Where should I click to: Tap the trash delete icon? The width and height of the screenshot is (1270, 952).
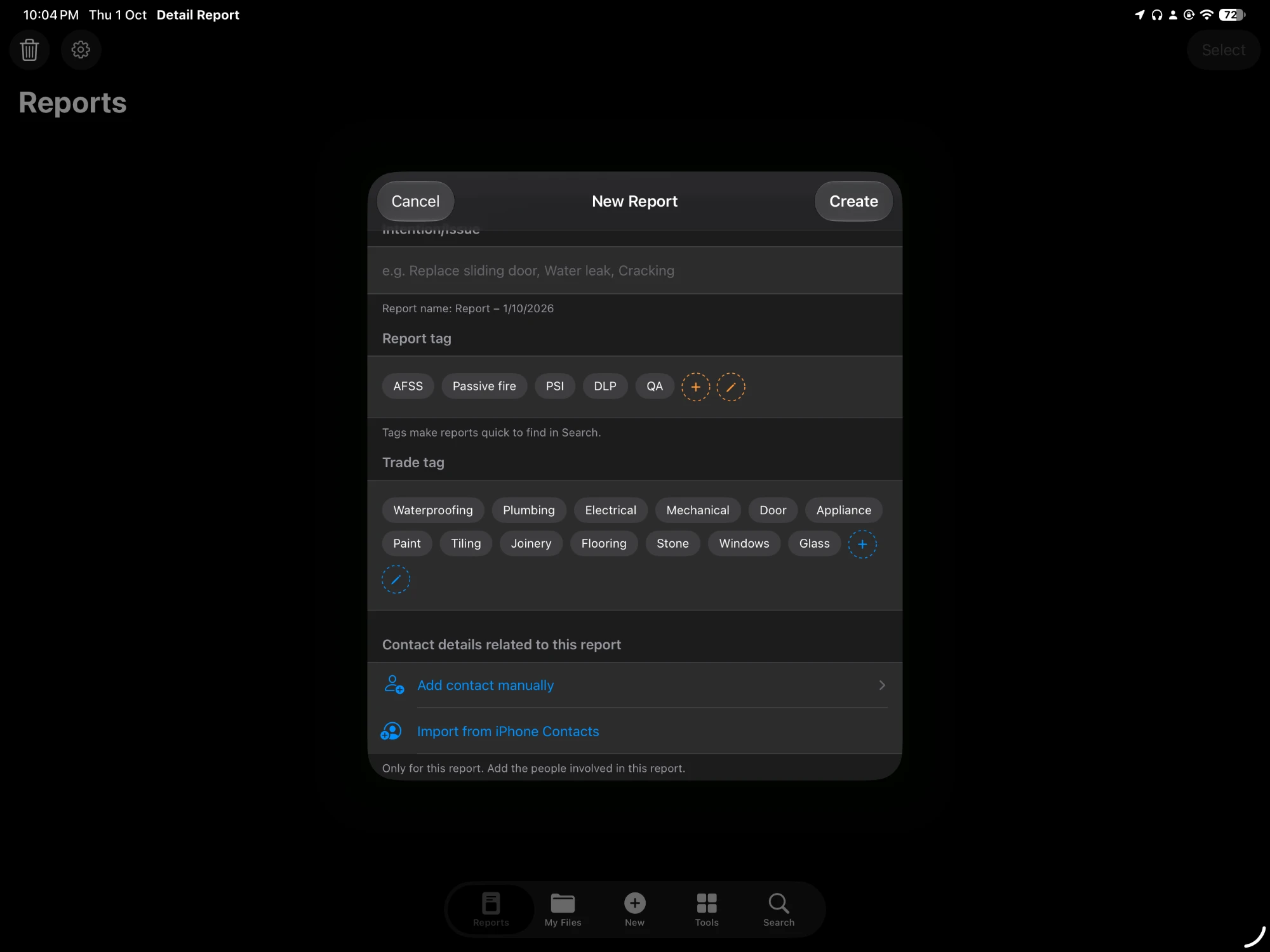point(29,50)
